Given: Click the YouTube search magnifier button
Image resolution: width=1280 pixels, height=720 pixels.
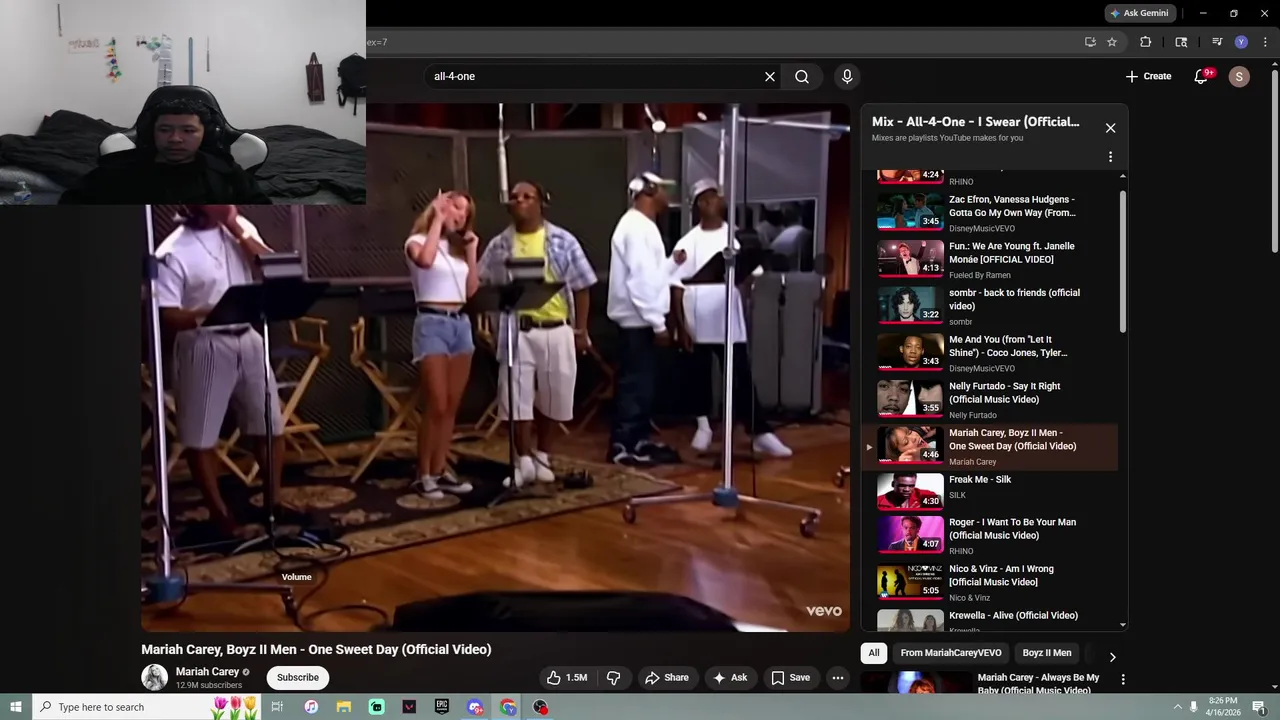Looking at the screenshot, I should click(802, 76).
